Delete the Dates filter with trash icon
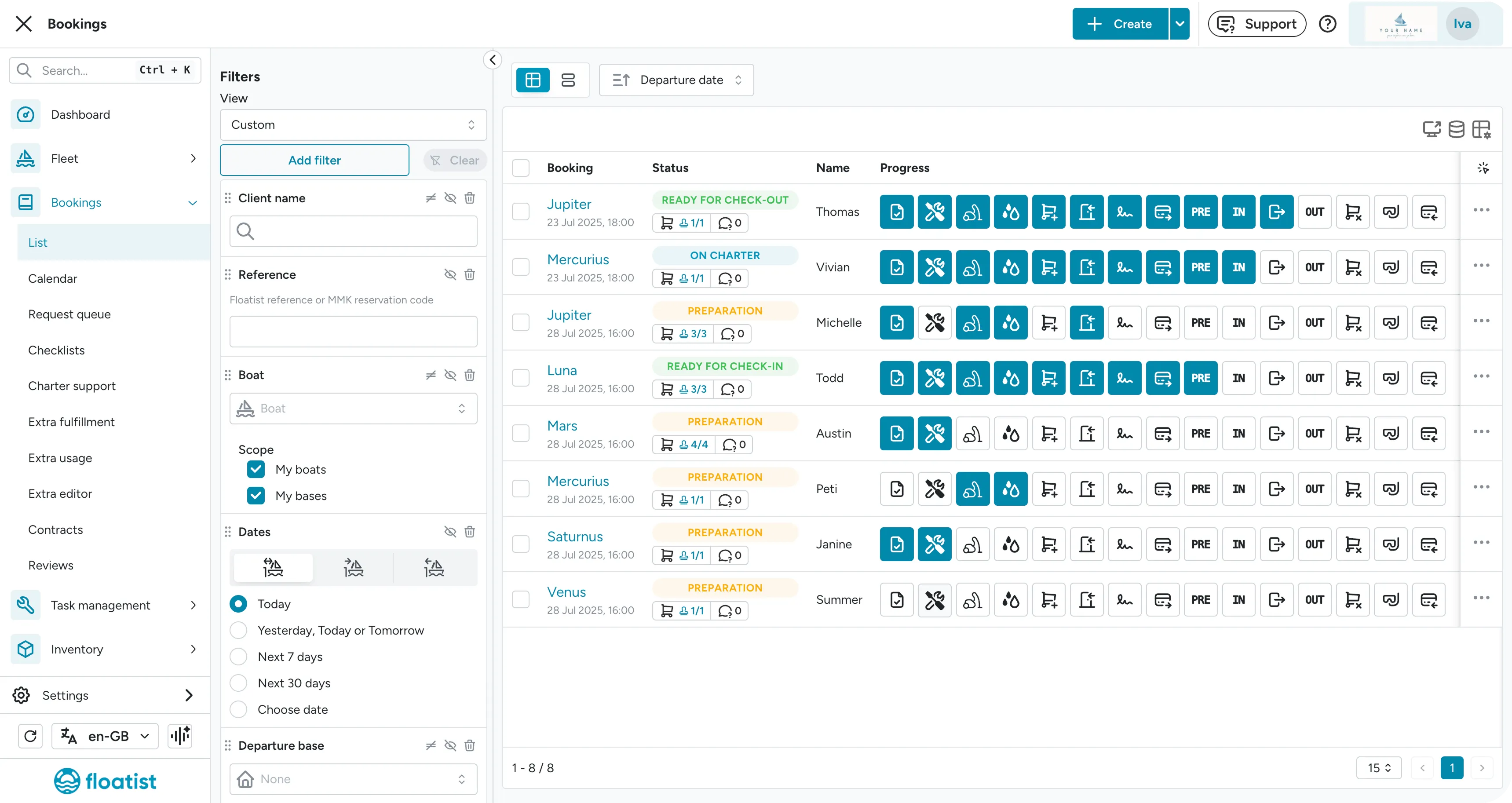The image size is (1512, 803). point(470,531)
